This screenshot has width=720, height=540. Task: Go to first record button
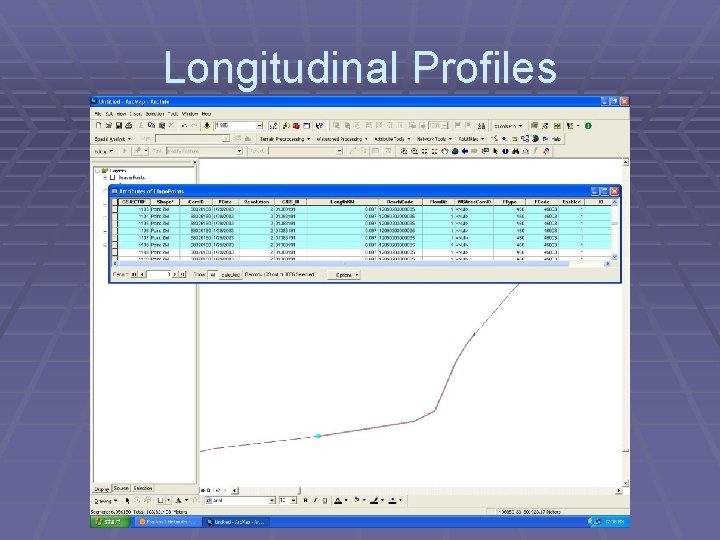[134, 274]
